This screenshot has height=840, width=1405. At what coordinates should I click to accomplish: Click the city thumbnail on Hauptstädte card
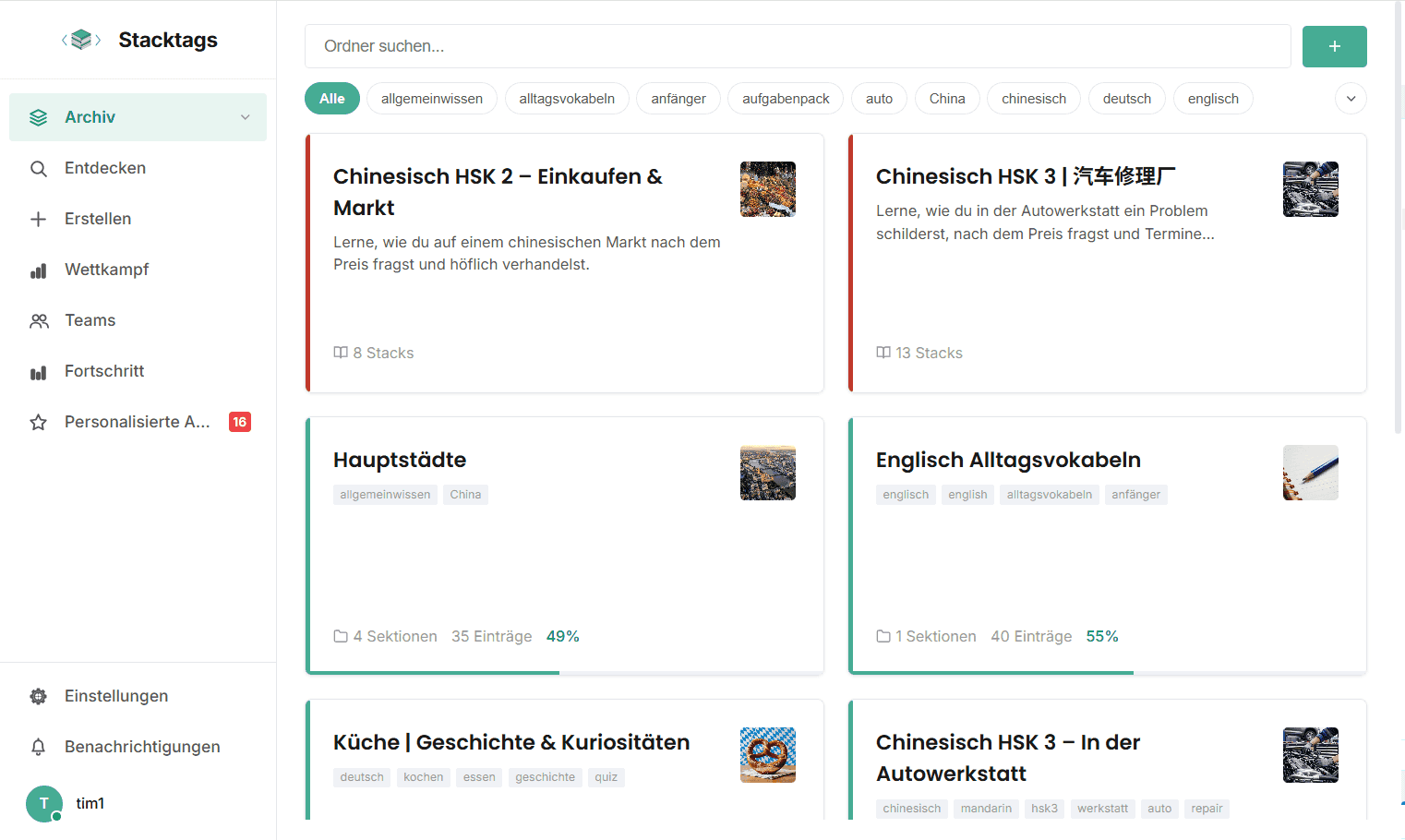click(x=768, y=473)
